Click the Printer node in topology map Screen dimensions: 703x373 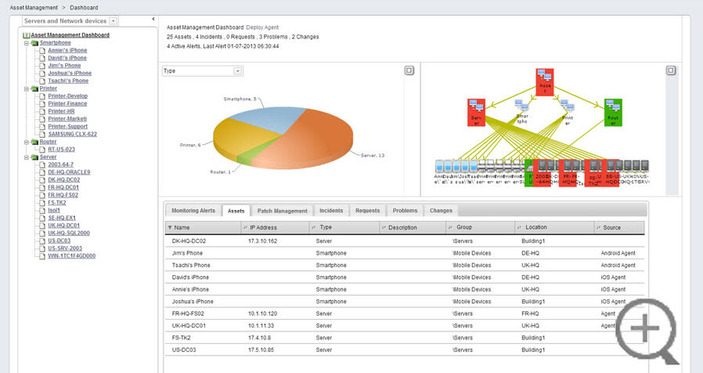click(x=567, y=113)
